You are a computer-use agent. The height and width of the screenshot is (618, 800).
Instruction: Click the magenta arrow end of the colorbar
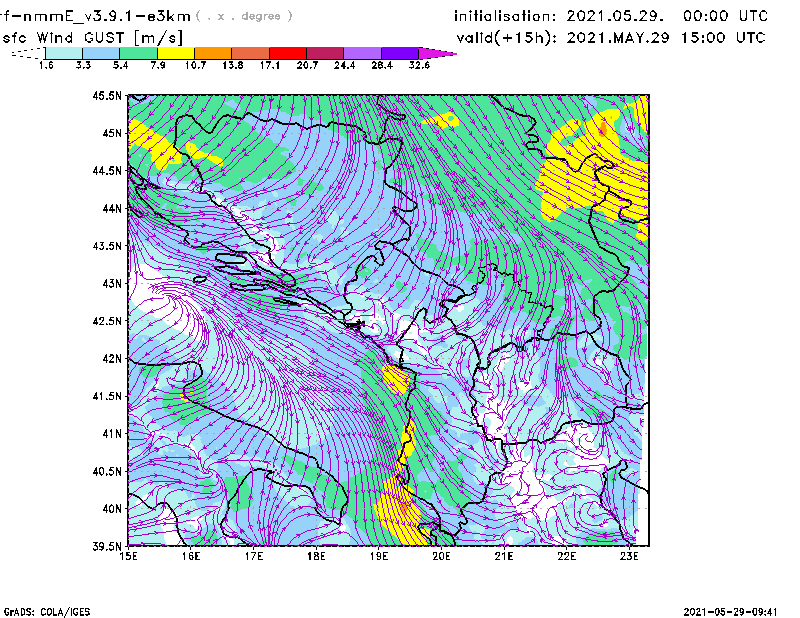pyautogui.click(x=437, y=53)
